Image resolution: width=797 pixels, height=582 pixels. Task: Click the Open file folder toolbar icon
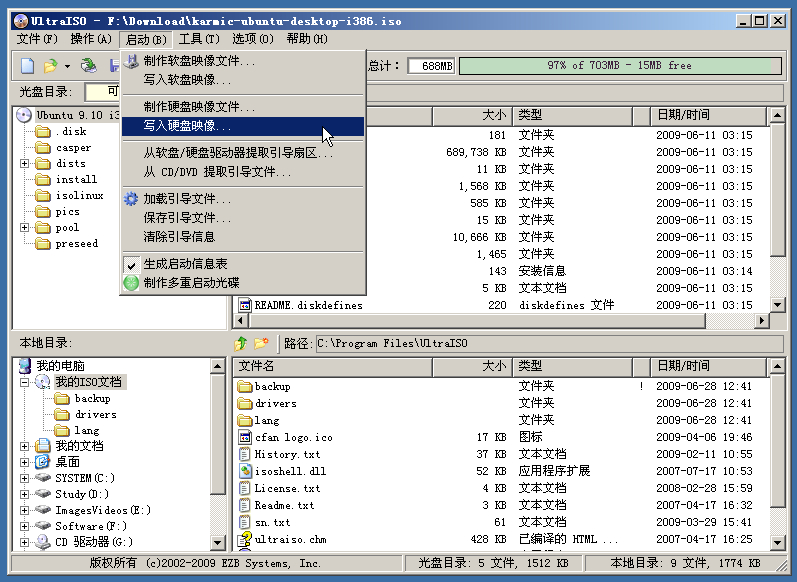[x=50, y=66]
